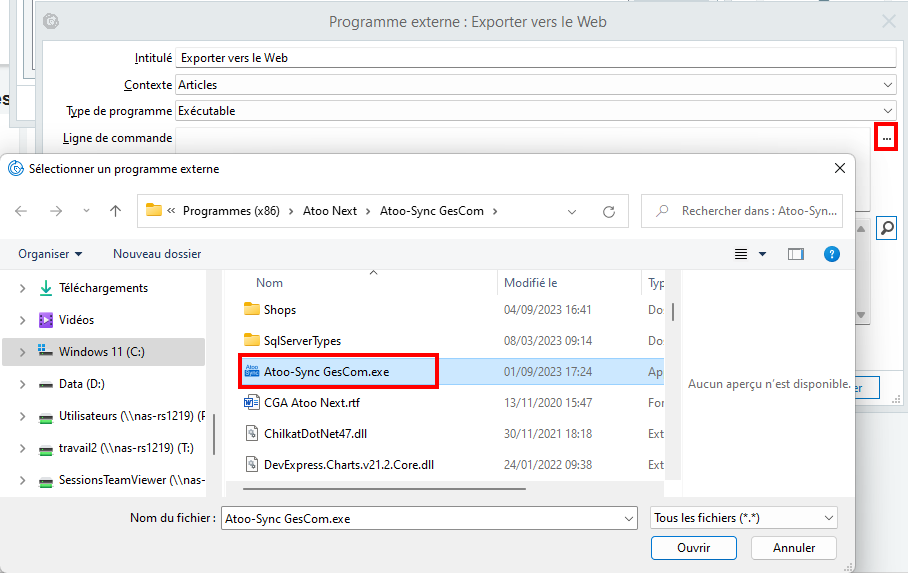Click the Atoo-Sync GesCom.exe application icon
The image size is (908, 573).
(251, 371)
